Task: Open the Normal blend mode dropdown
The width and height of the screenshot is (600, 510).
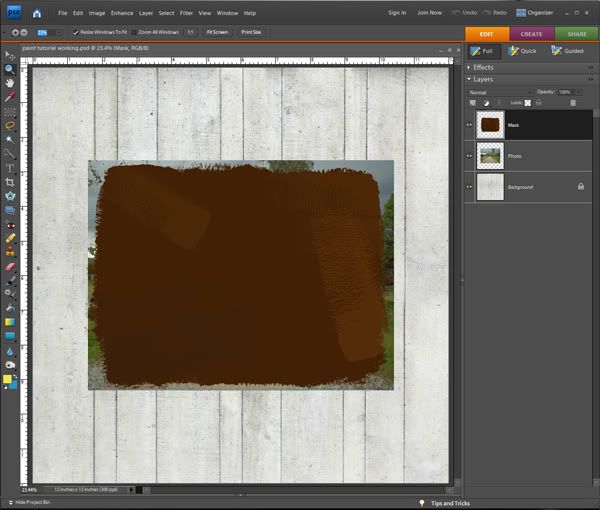Action: pyautogui.click(x=500, y=93)
